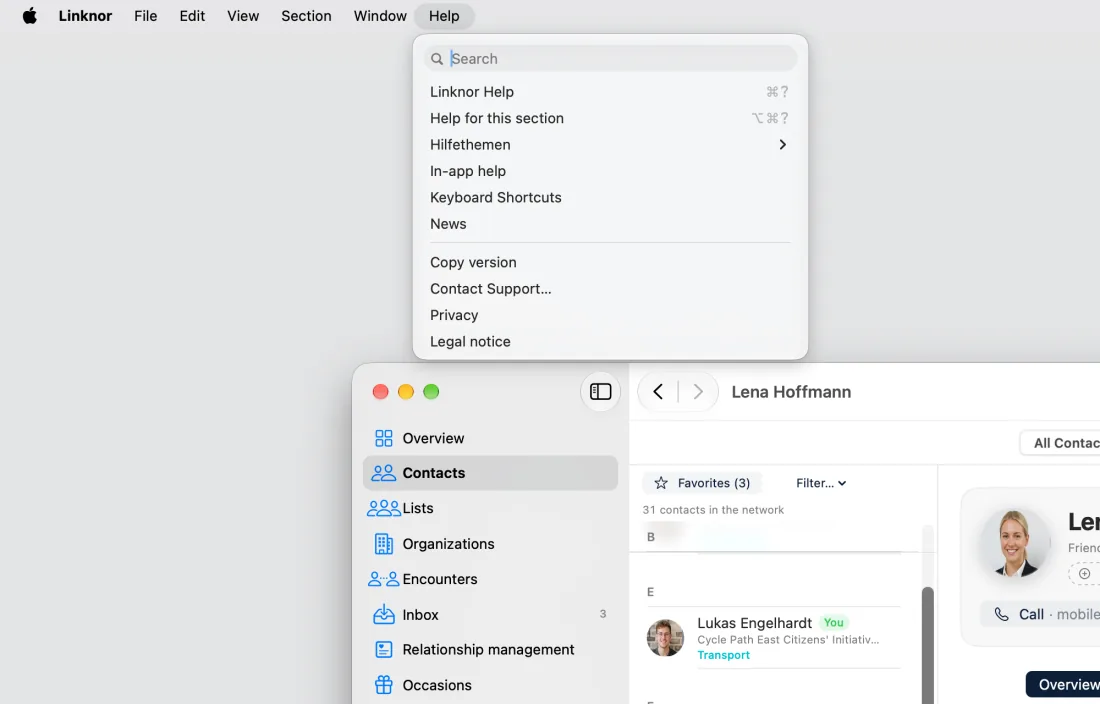This screenshot has height=704, width=1100.
Task: Open the File menu
Action: [x=146, y=15]
